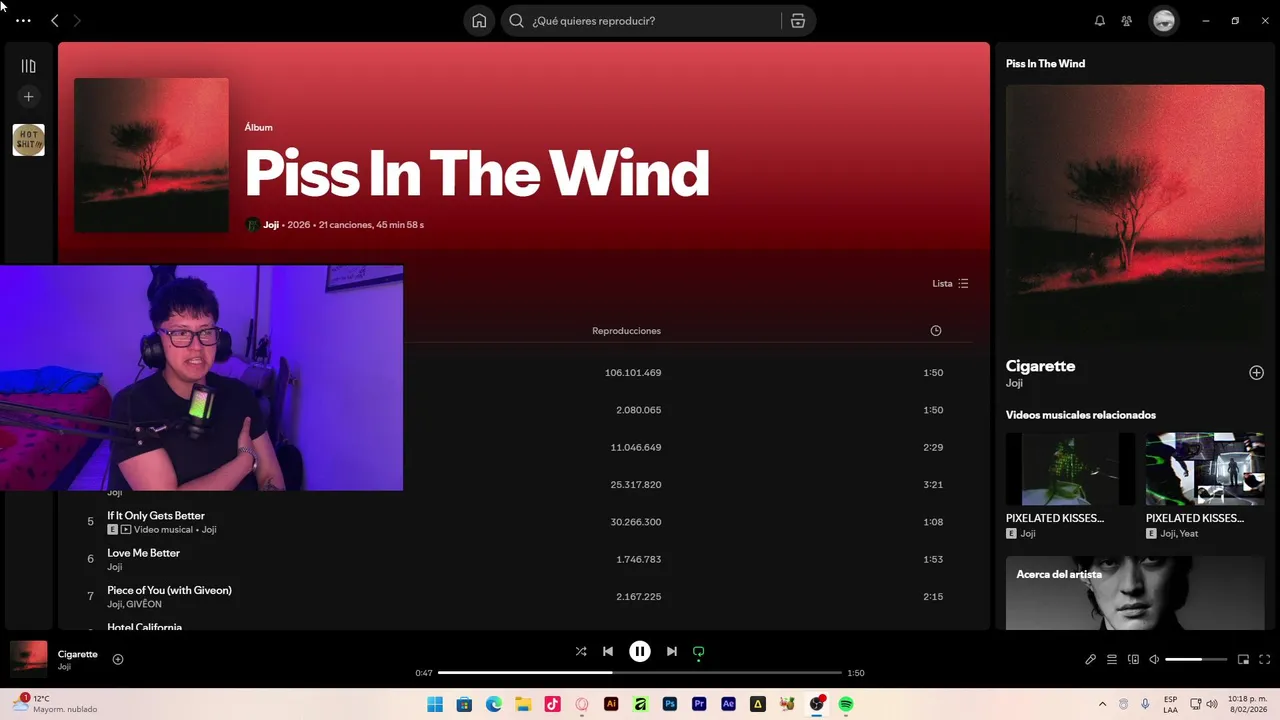Open Video musical link on track 5
1280x720 pixels.
(x=163, y=530)
